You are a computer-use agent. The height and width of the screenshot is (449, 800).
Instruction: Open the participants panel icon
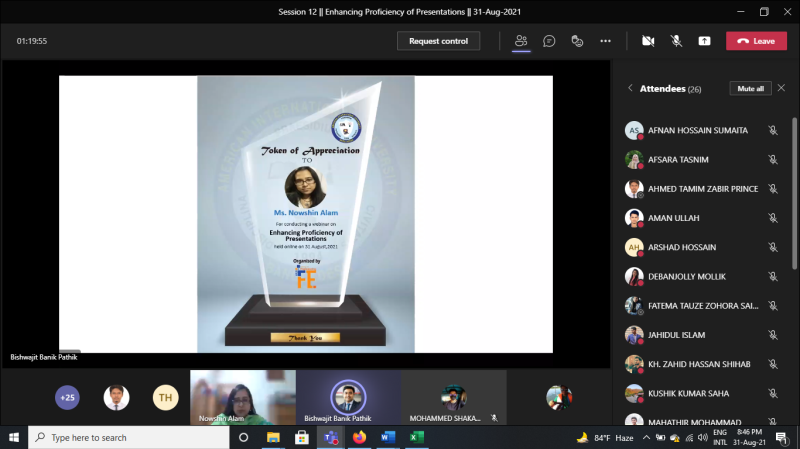tap(521, 41)
